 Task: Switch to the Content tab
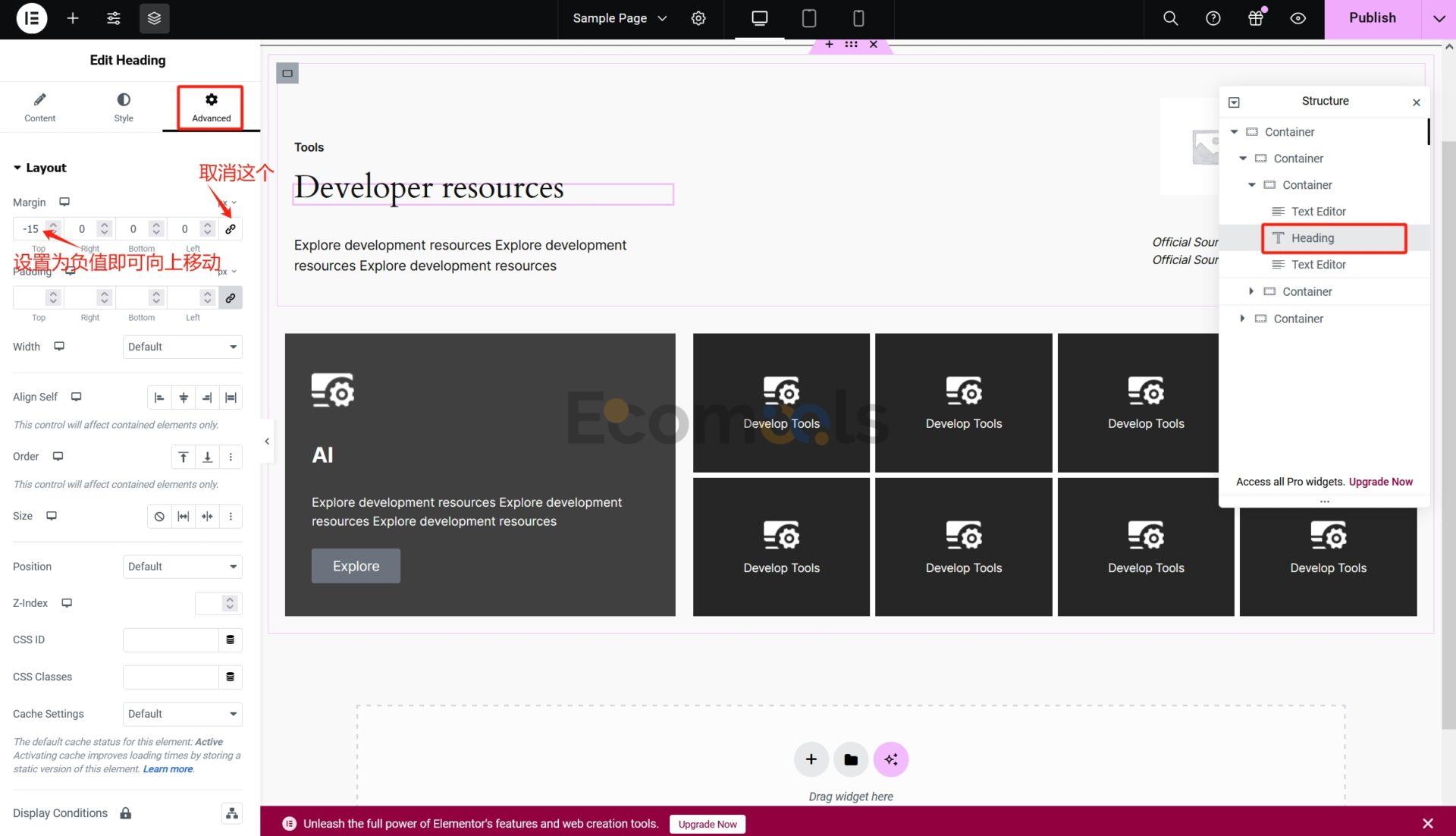39,108
